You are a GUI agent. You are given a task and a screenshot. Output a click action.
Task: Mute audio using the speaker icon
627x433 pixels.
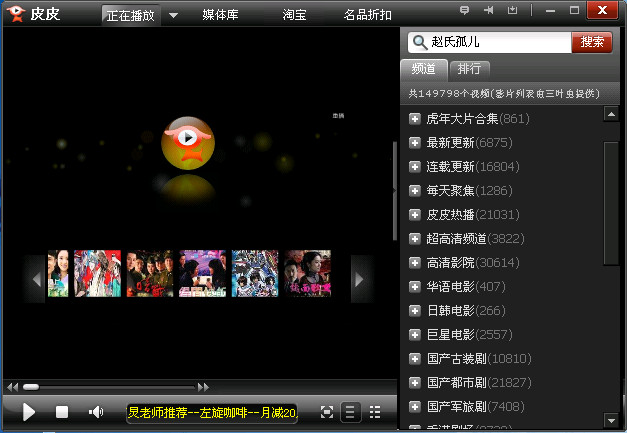pyautogui.click(x=96, y=411)
